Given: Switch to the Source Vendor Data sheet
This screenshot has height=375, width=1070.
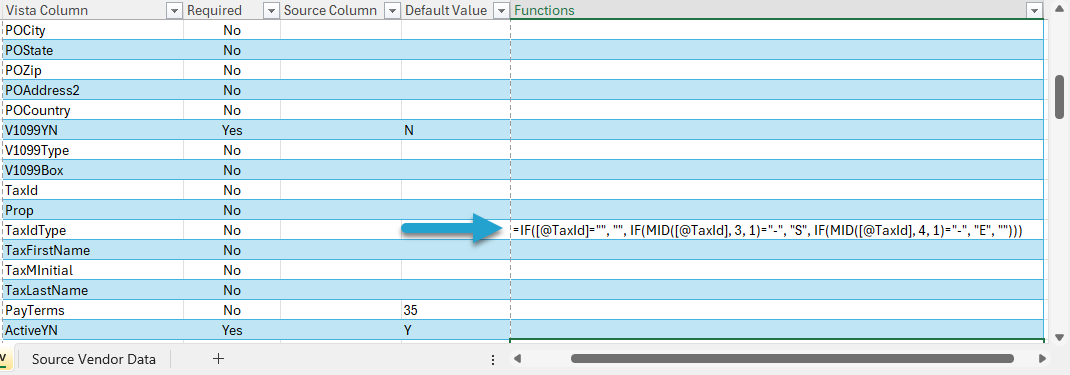Looking at the screenshot, I should (x=93, y=359).
